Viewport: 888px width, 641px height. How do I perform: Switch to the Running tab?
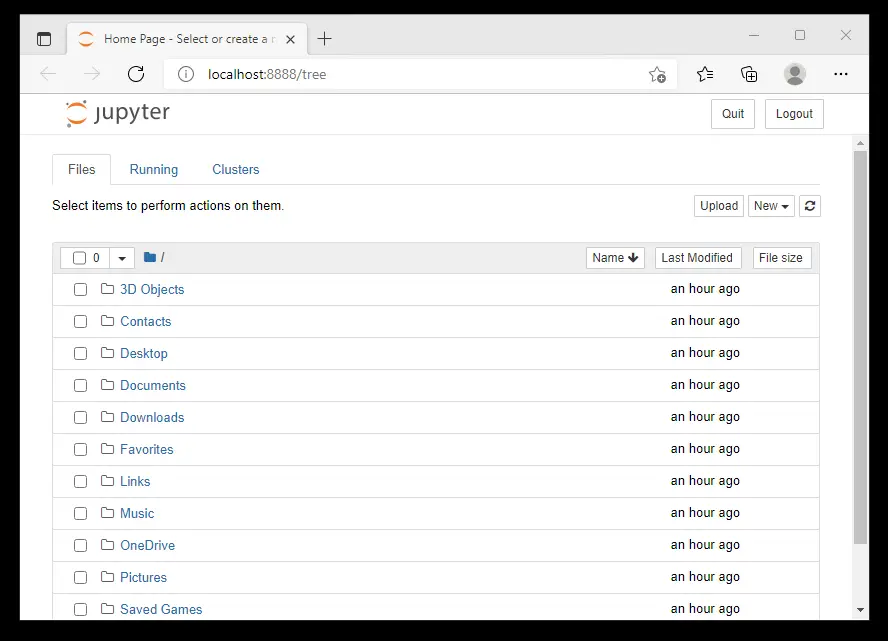(x=154, y=170)
